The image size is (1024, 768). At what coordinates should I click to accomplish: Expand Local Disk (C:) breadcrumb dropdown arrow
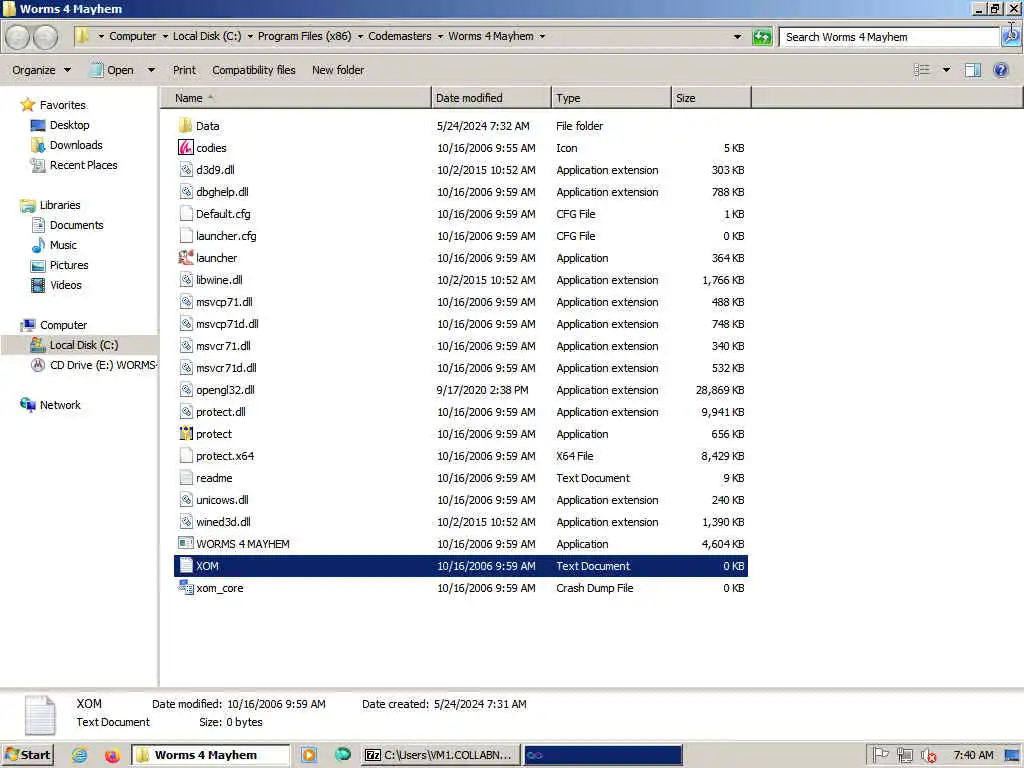[x=249, y=37]
